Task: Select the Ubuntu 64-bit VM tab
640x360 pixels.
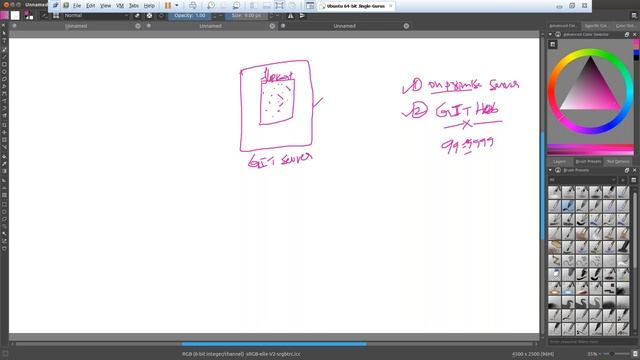Action: 356,6
